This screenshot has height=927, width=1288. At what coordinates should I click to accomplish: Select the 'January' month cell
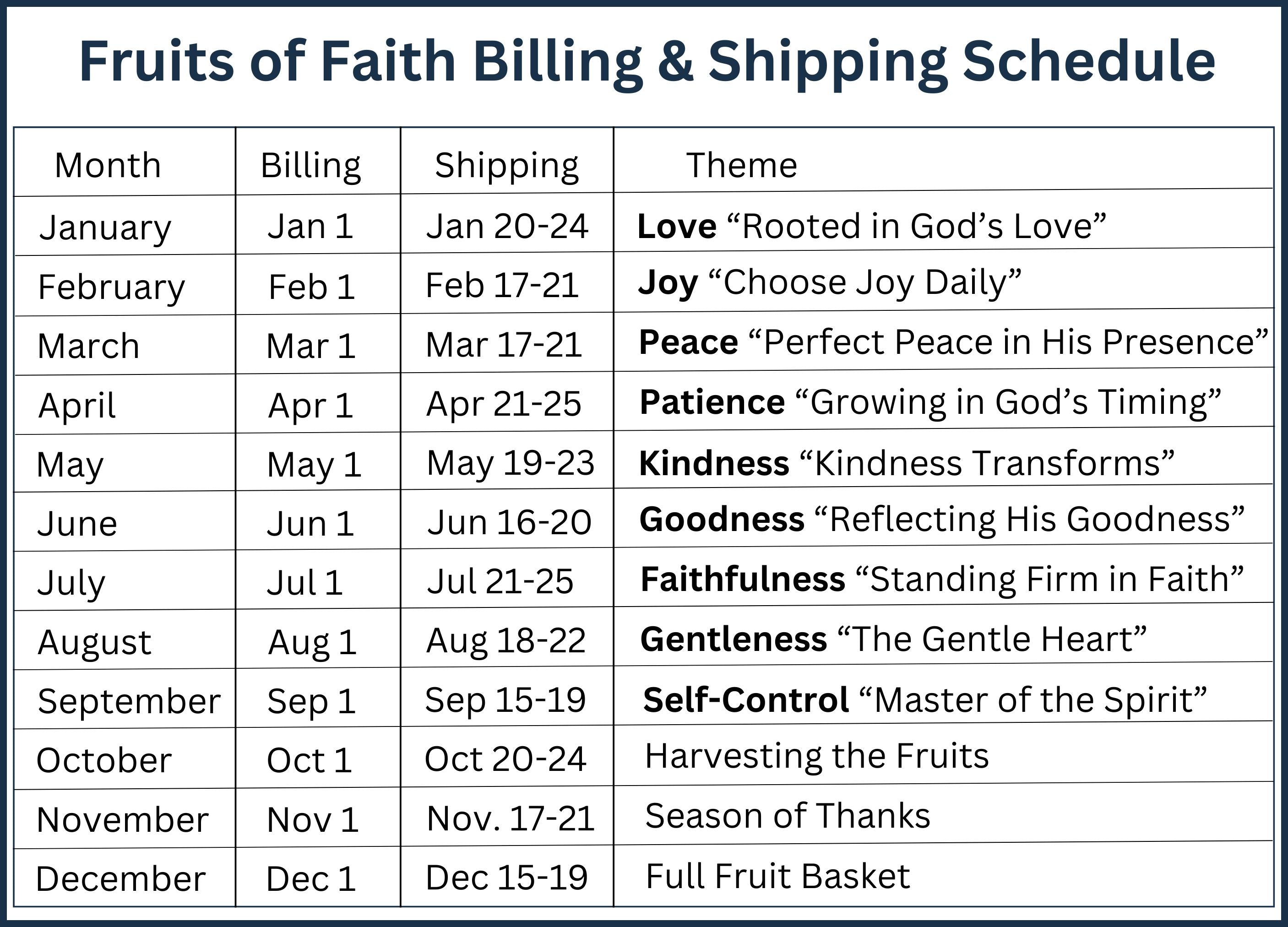[x=105, y=227]
